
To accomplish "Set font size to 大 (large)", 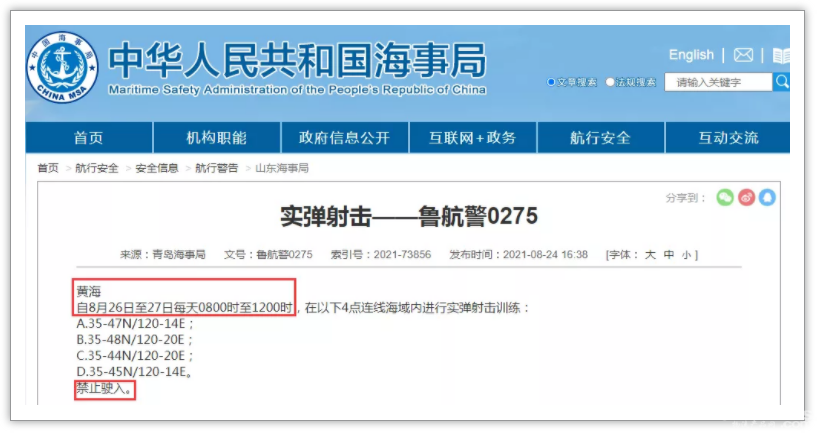I will 650,255.
